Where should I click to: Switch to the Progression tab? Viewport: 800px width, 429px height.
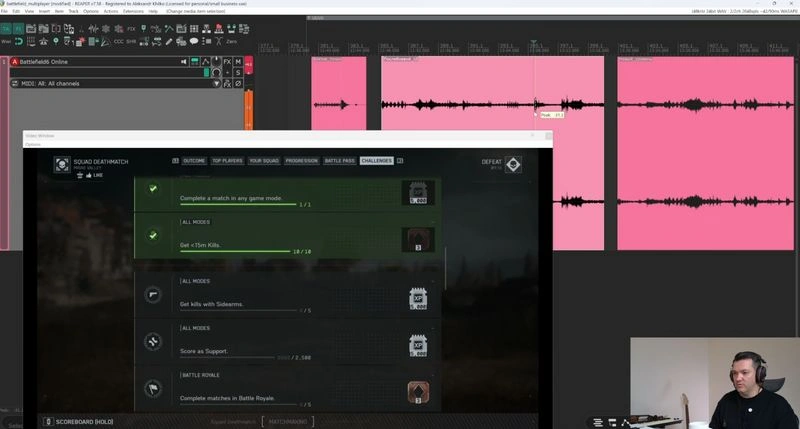point(302,161)
